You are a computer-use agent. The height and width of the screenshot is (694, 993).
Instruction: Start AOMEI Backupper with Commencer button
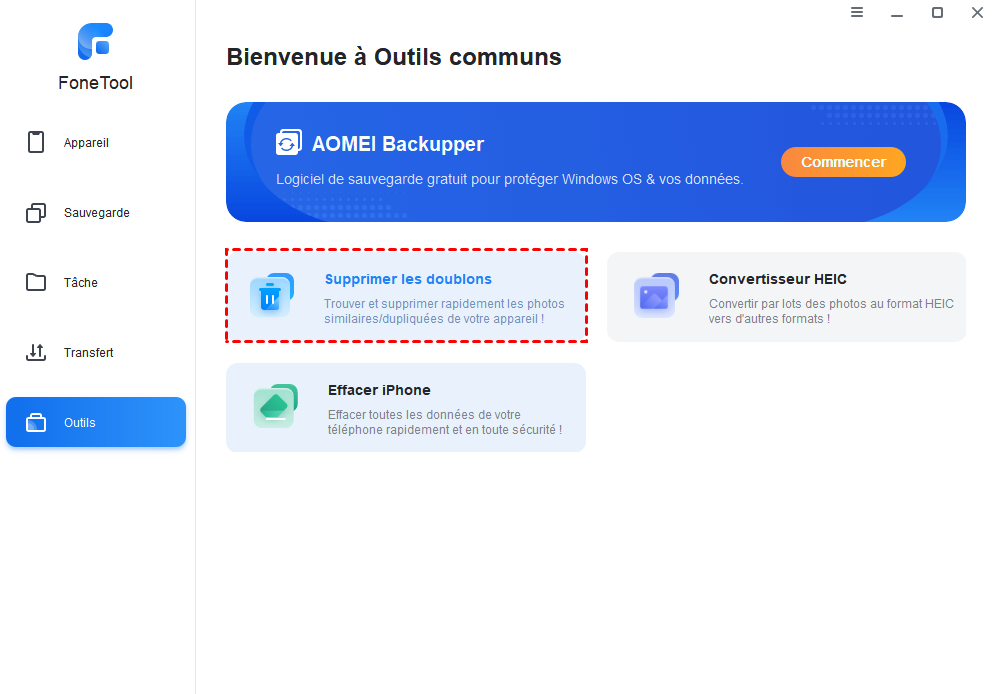tap(843, 162)
